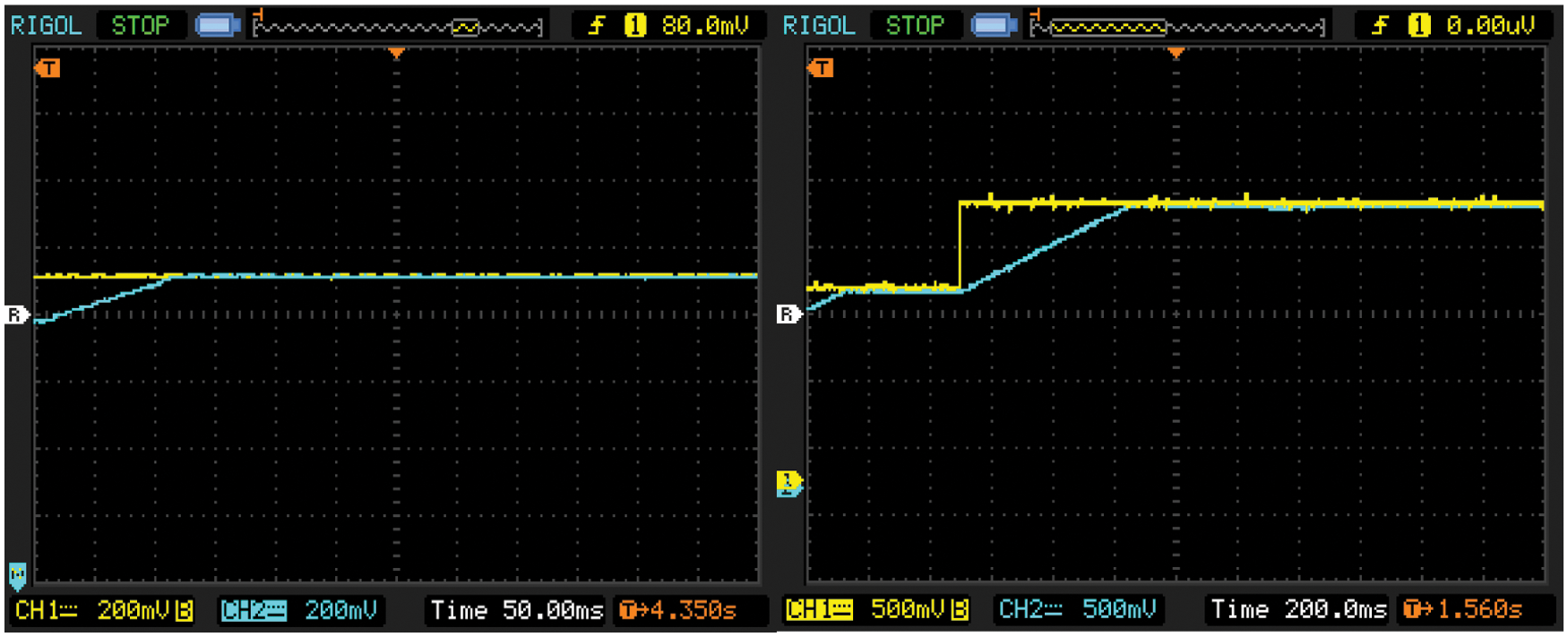Click the battery icon on the right scope

click(x=994, y=25)
